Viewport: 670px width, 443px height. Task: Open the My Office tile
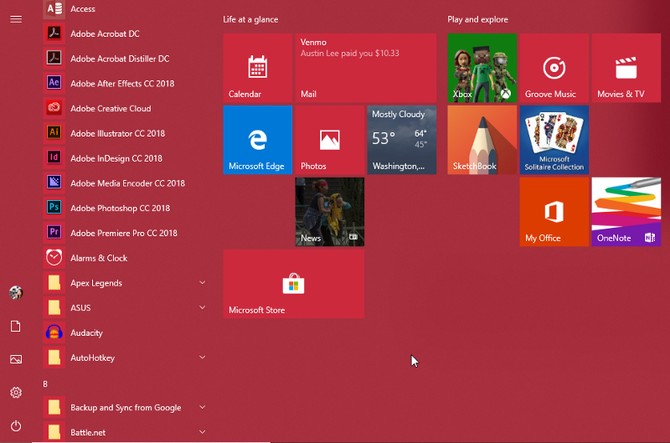(x=553, y=212)
